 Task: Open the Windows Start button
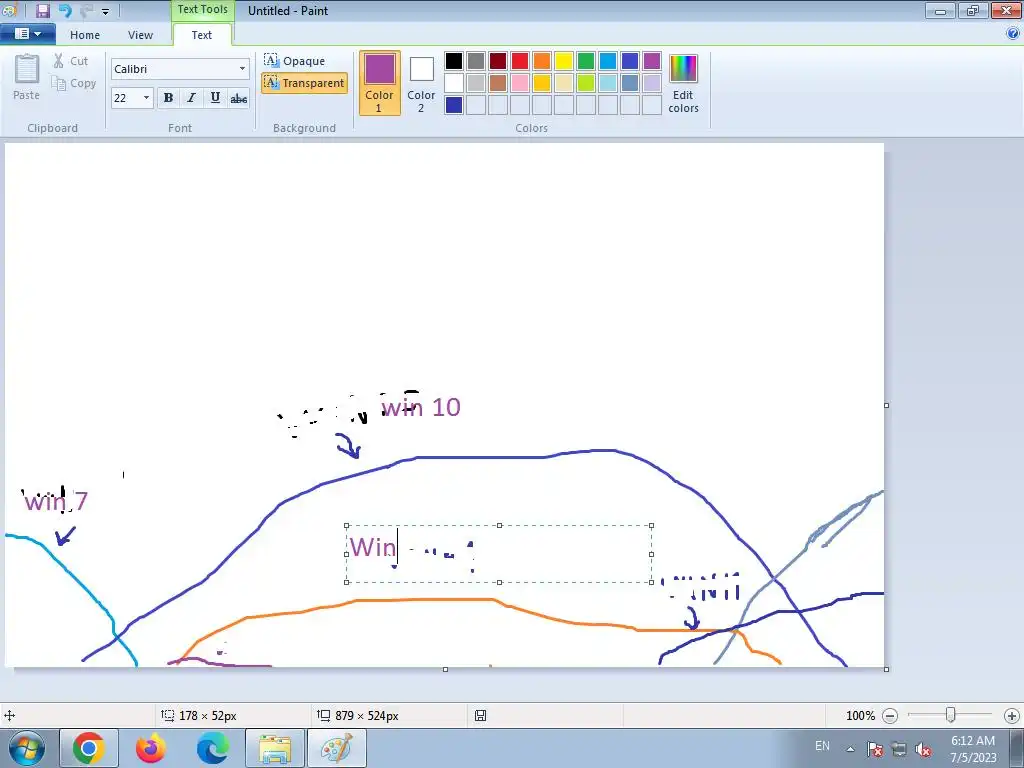[27, 748]
